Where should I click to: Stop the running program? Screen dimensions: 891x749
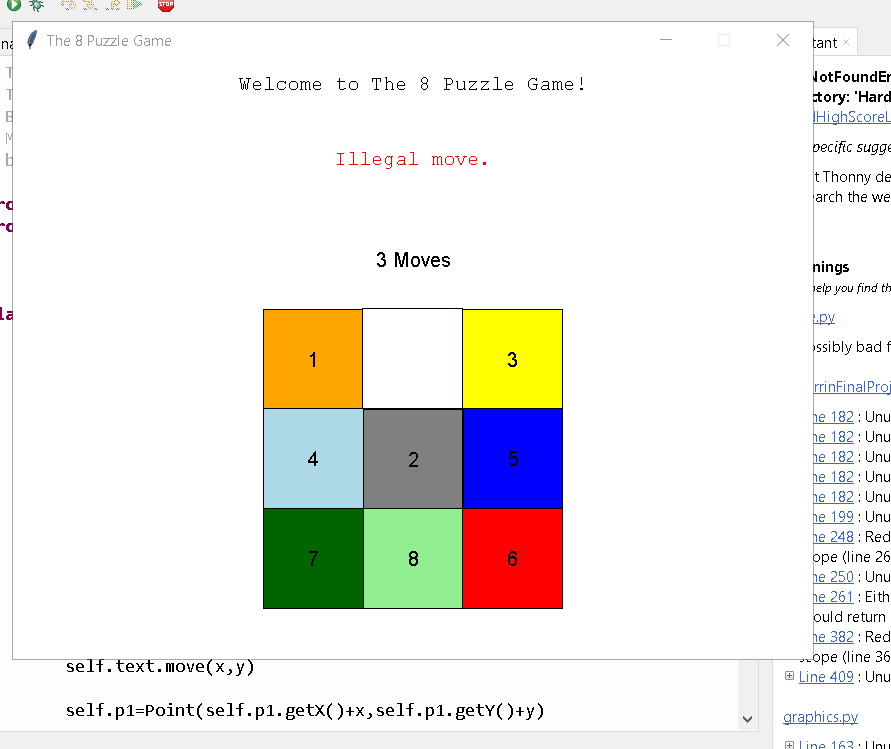tap(165, 6)
